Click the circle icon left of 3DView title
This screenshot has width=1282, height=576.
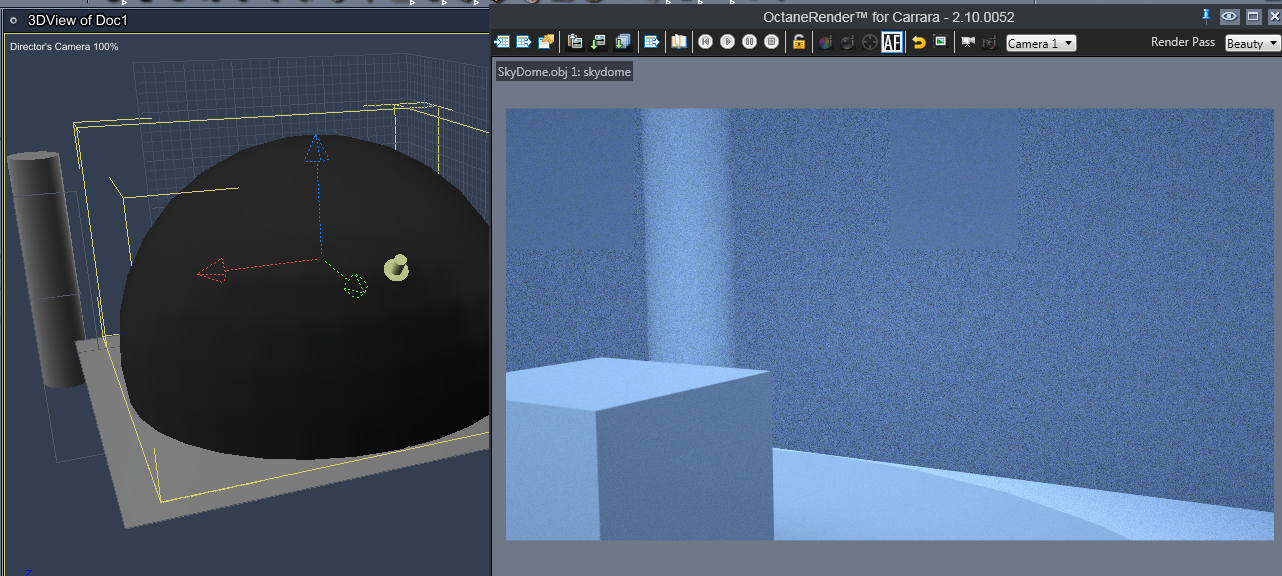pyautogui.click(x=13, y=20)
